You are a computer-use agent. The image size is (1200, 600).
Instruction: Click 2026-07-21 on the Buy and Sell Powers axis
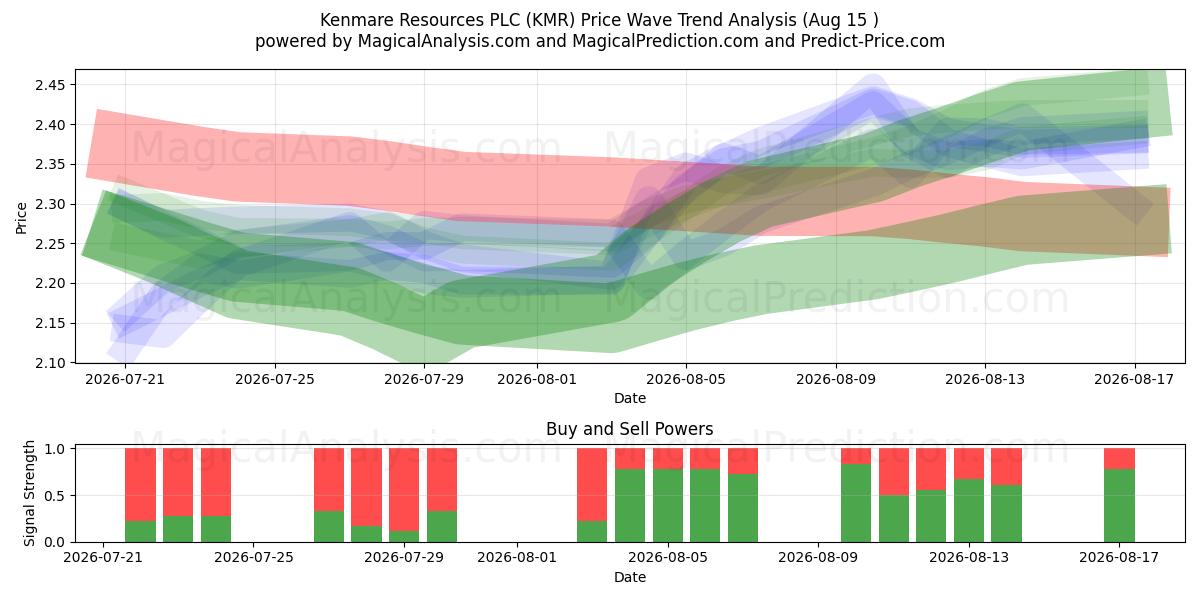(x=103, y=558)
